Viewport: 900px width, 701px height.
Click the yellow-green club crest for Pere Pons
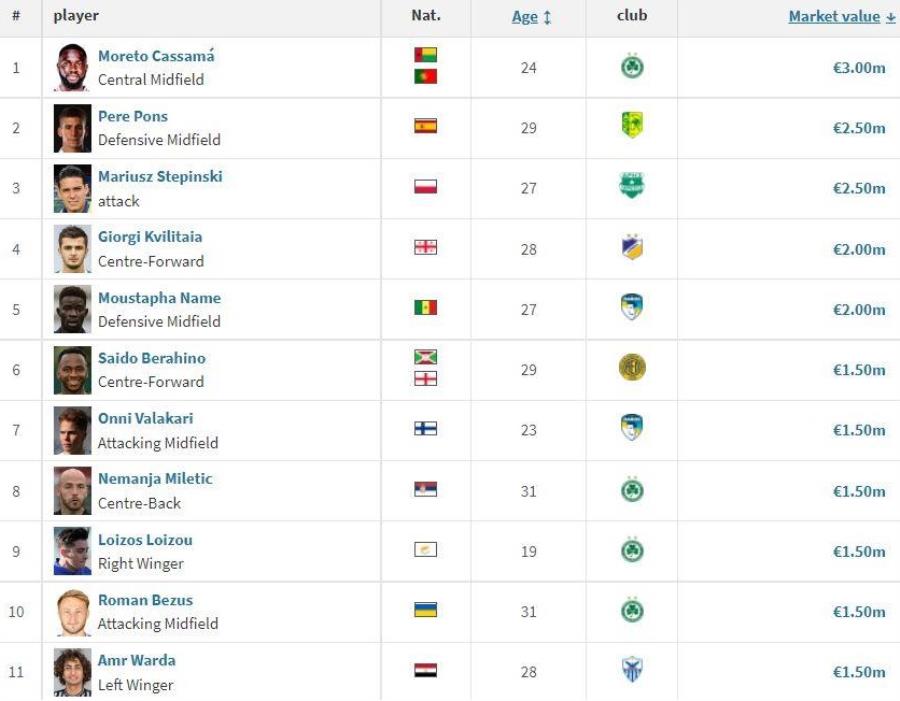(x=632, y=125)
